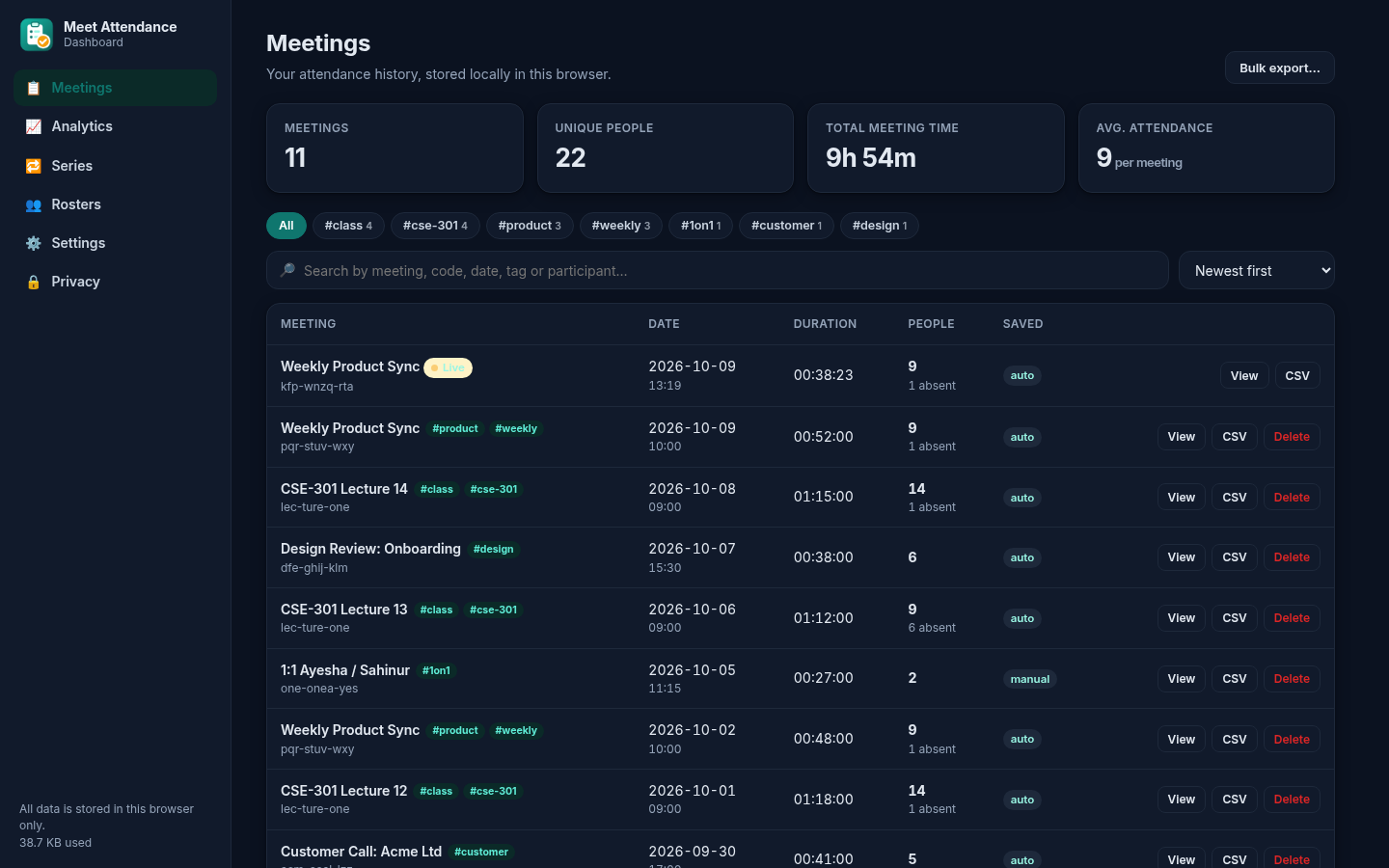Open Rosters from the sidebar

point(116,204)
